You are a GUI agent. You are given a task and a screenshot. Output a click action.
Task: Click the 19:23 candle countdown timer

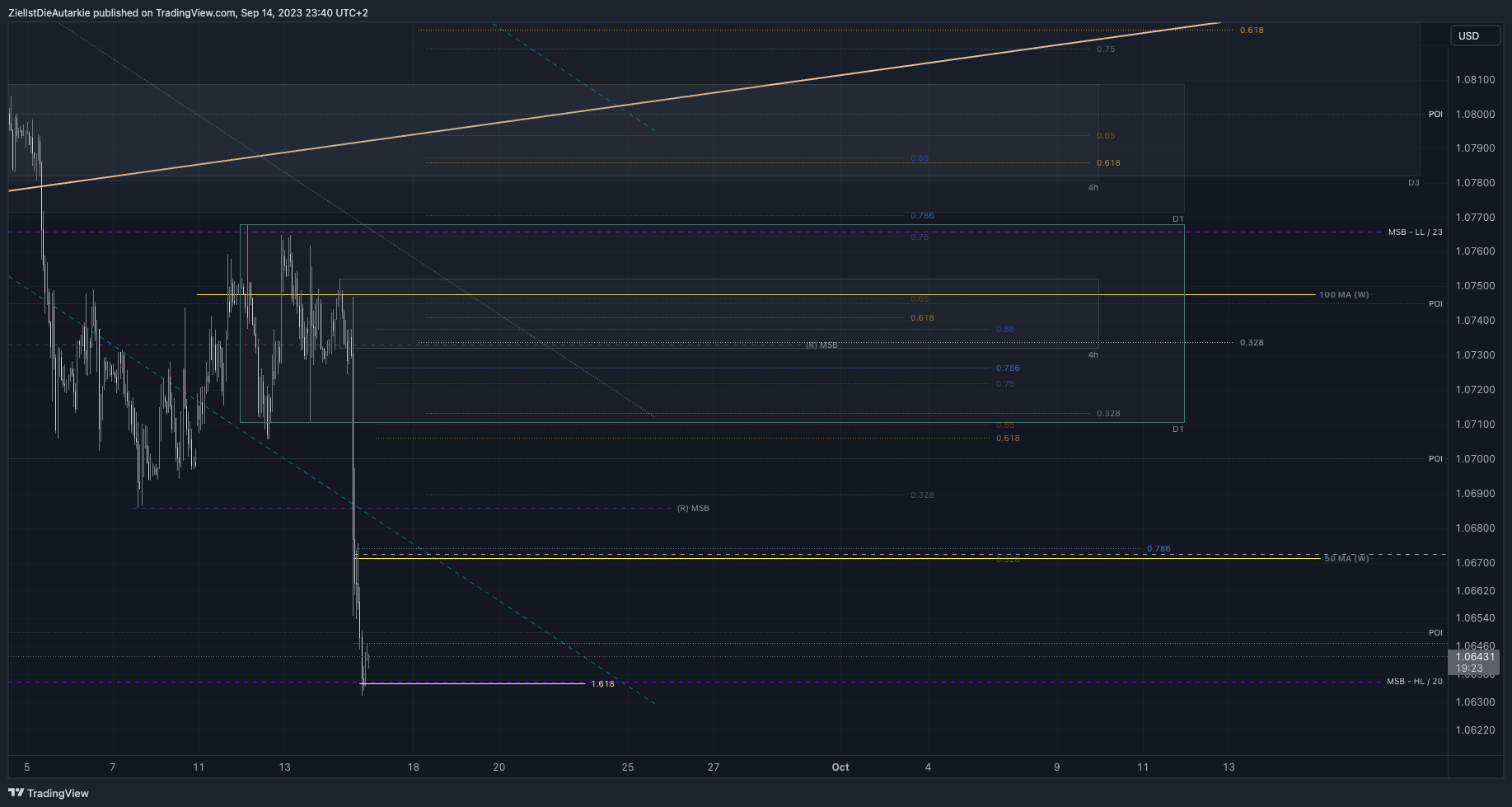tap(1468, 669)
